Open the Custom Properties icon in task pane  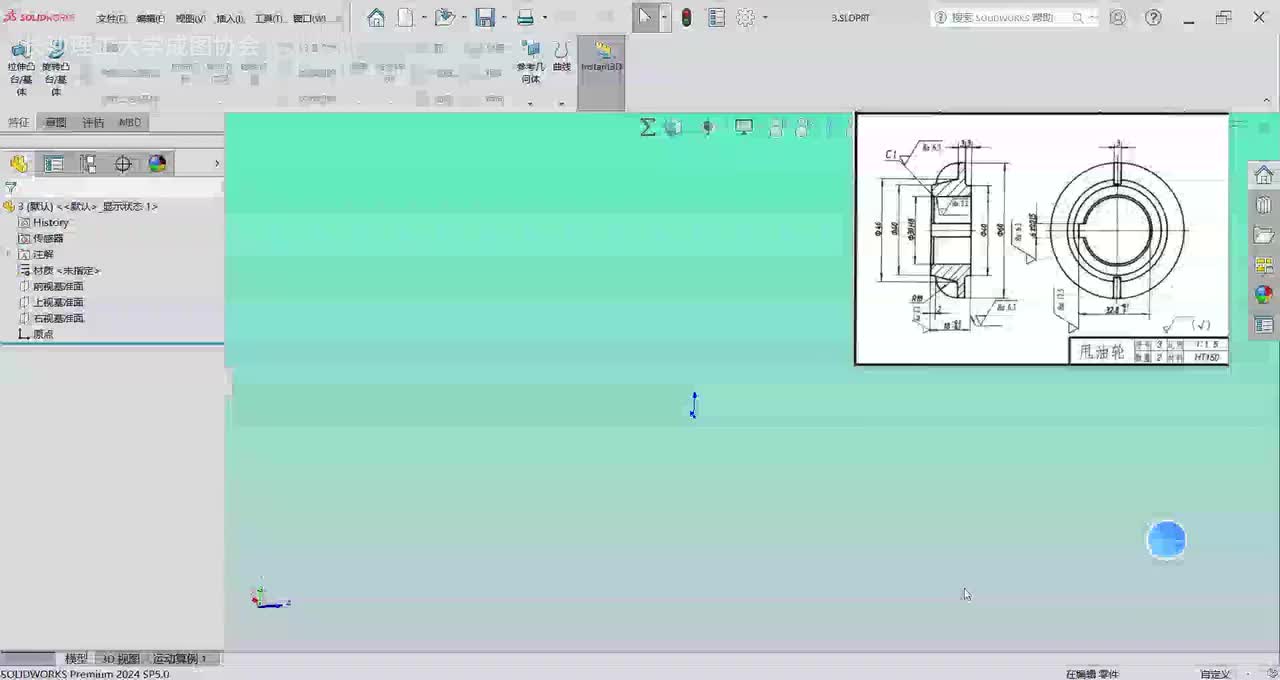click(1264, 325)
